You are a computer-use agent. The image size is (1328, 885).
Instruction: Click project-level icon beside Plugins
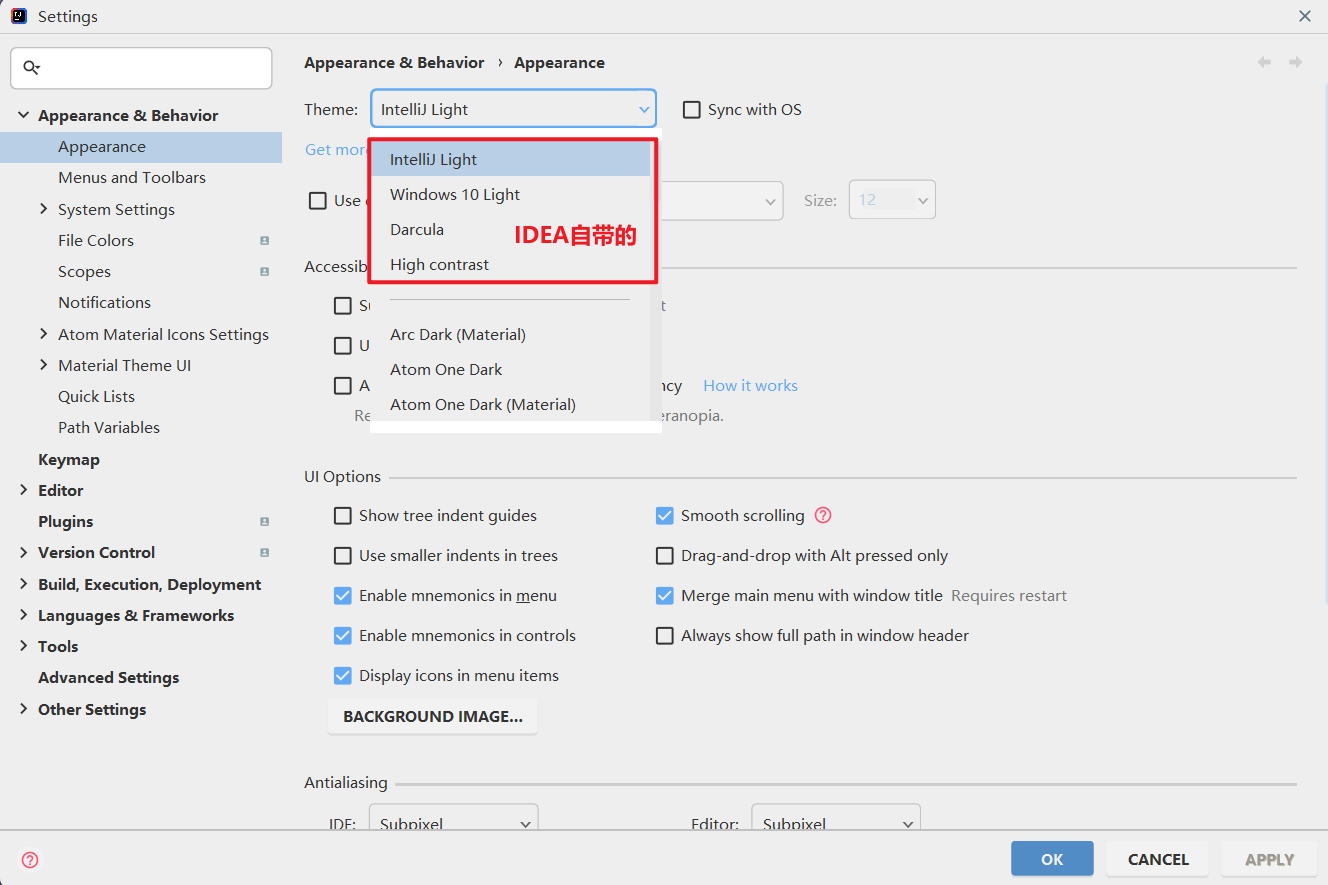[x=264, y=522]
